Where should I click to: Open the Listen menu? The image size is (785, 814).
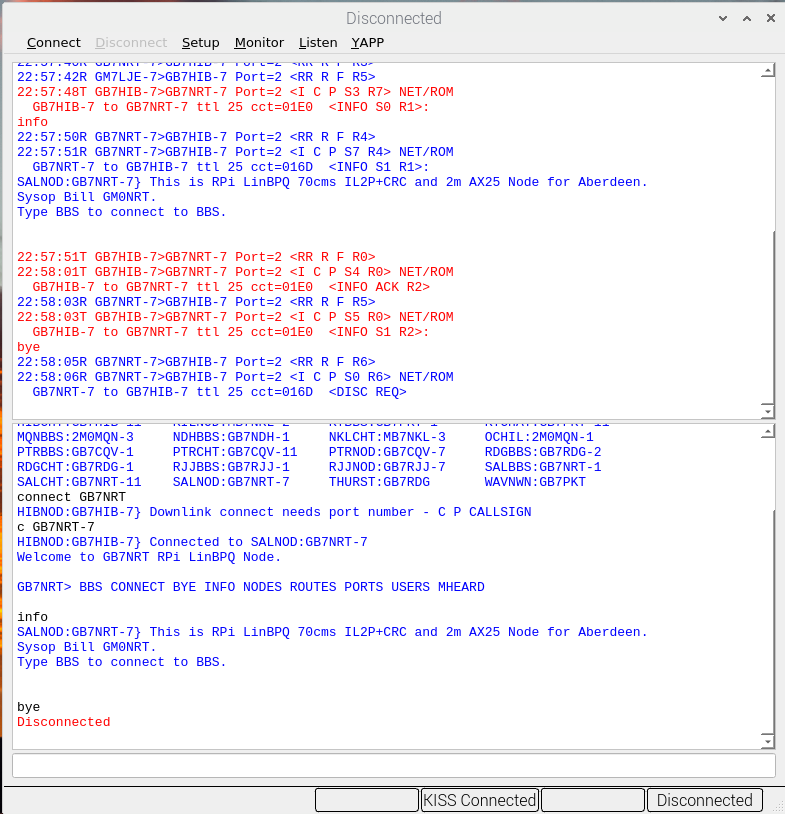pyautogui.click(x=318, y=42)
